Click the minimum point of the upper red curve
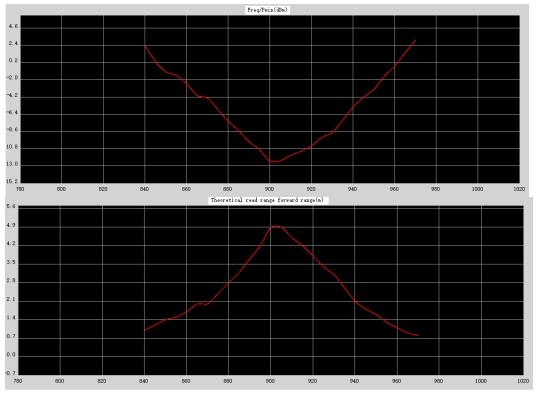The width and height of the screenshot is (537, 394). coord(273,161)
